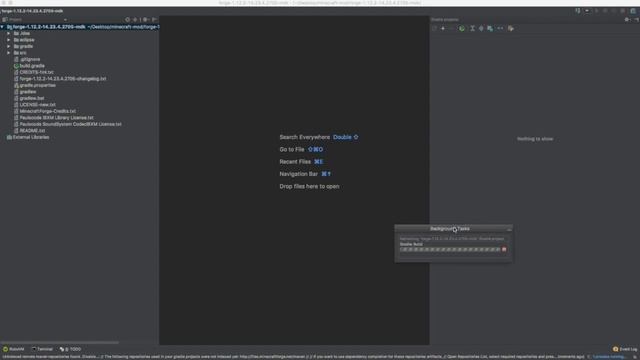Screen dimensions: 640x360
Task: Click the Project panel horizontal scrollbar
Action: tap(60, 343)
